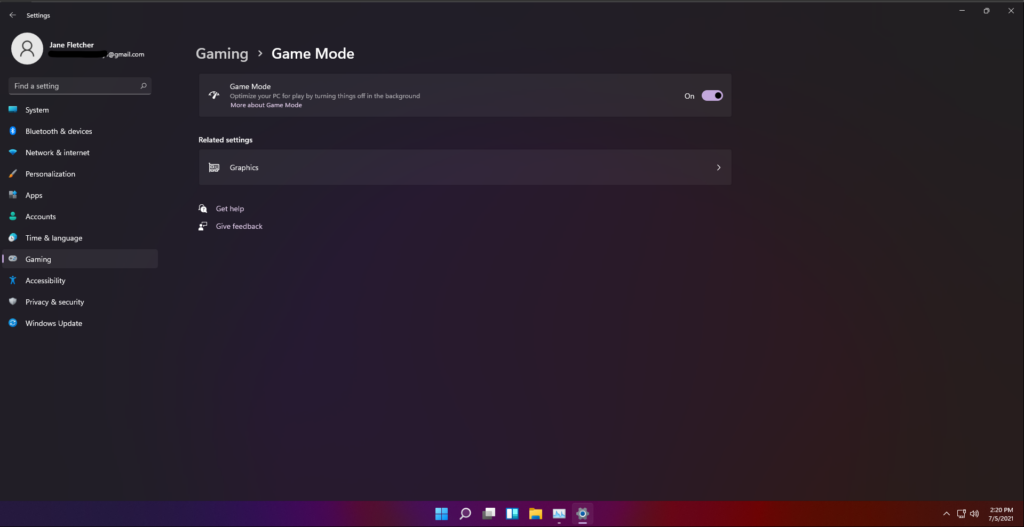Viewport: 1024px width, 527px height.
Task: Open Apps settings category
Action: click(80, 195)
